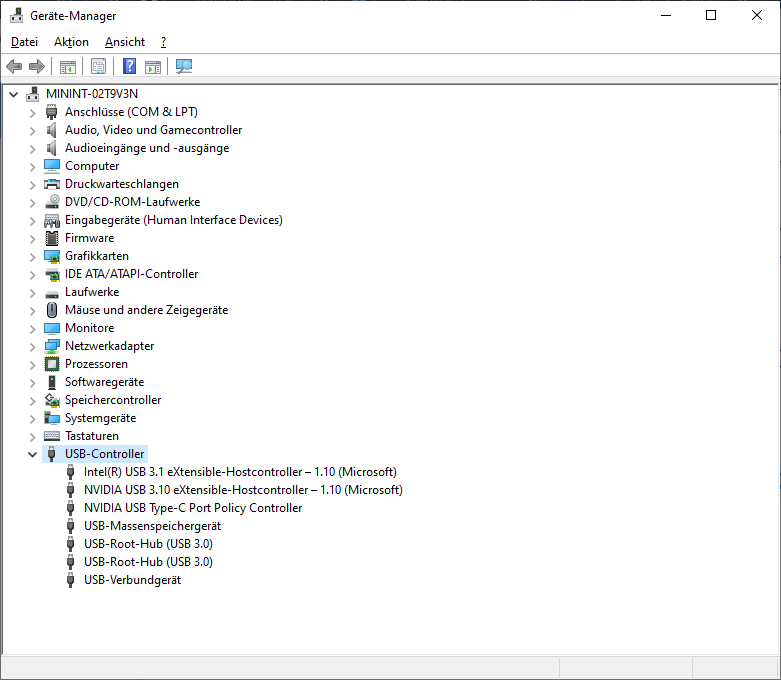Click the Speichercontroller icon

click(52, 400)
